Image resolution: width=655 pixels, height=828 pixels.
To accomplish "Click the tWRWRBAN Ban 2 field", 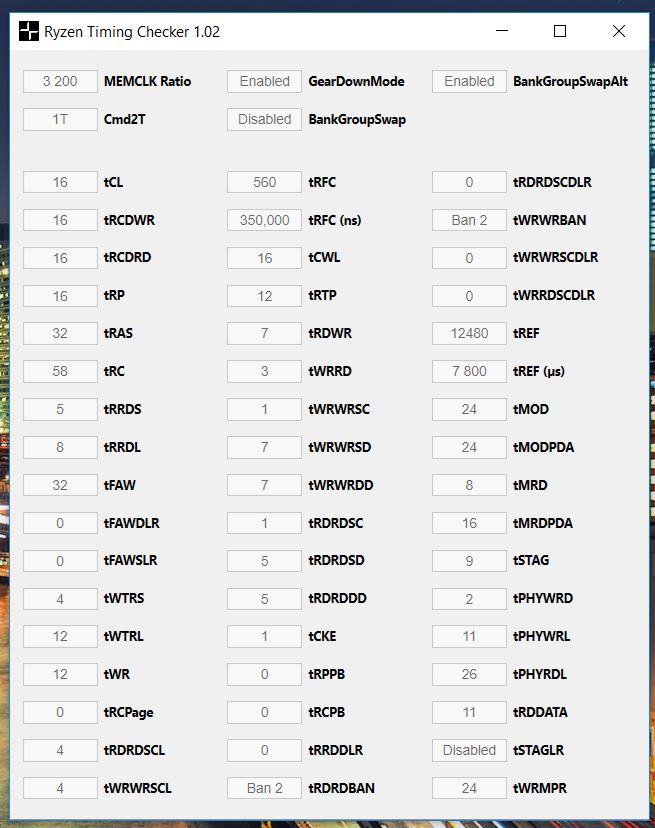I will pyautogui.click(x=469, y=220).
